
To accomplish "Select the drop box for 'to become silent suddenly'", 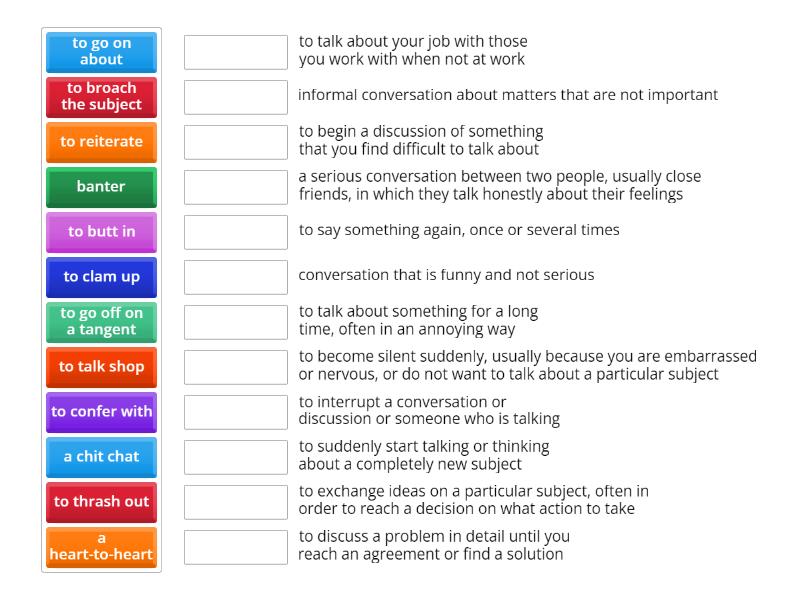I will (235, 367).
